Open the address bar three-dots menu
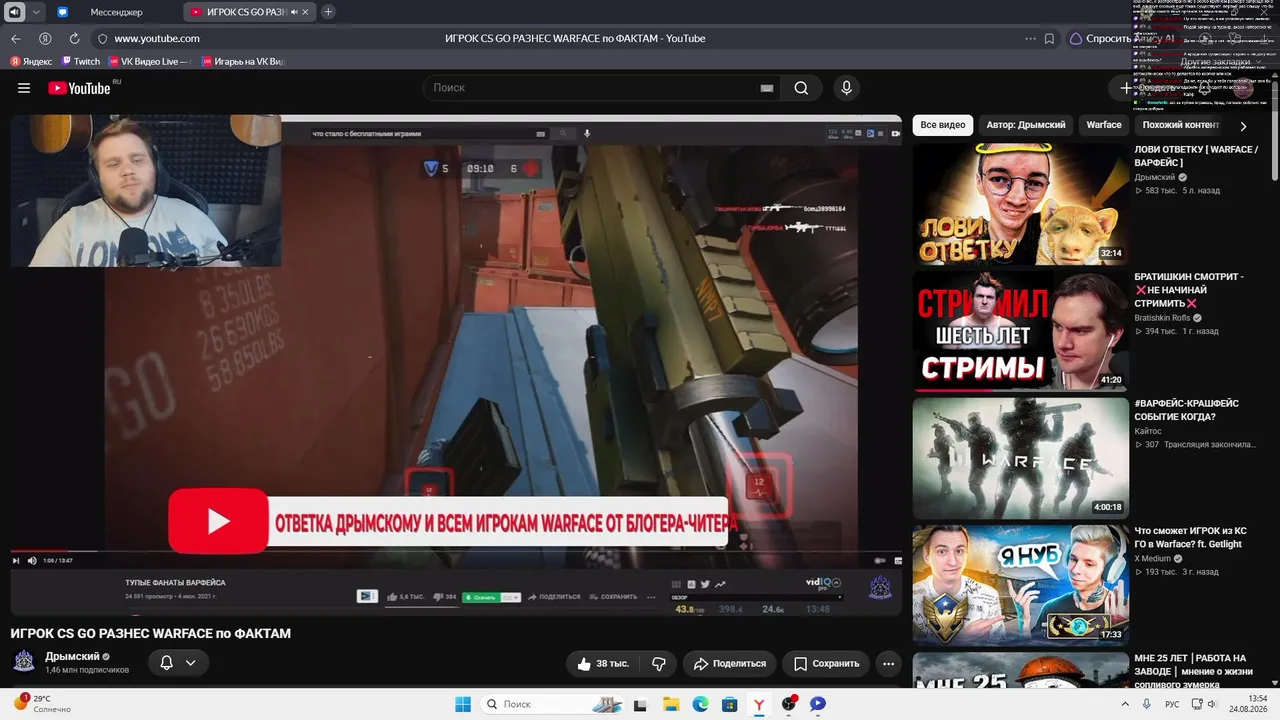 [x=1030, y=39]
